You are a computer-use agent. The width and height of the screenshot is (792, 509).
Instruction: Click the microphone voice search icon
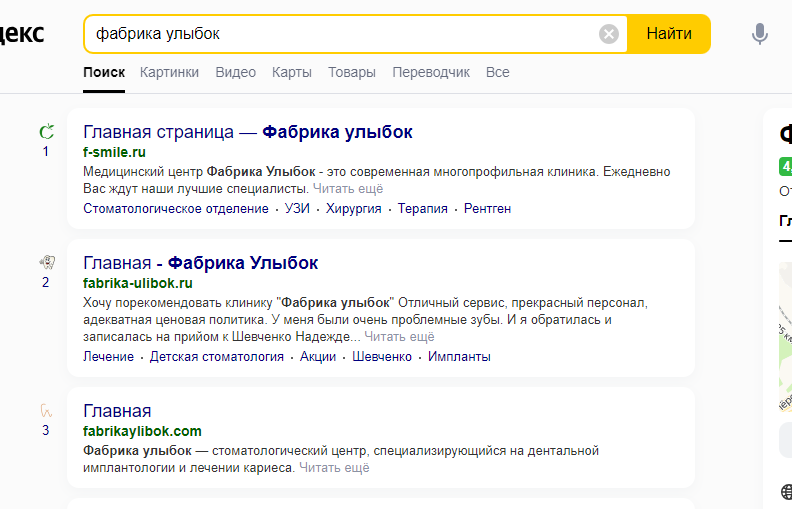(760, 34)
